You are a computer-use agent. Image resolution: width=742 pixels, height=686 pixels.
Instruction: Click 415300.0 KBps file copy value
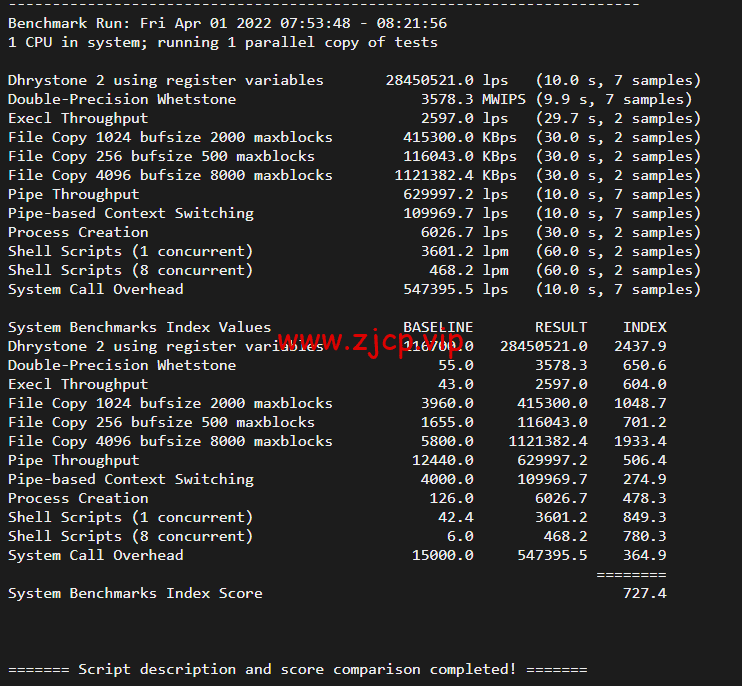[x=460, y=137]
